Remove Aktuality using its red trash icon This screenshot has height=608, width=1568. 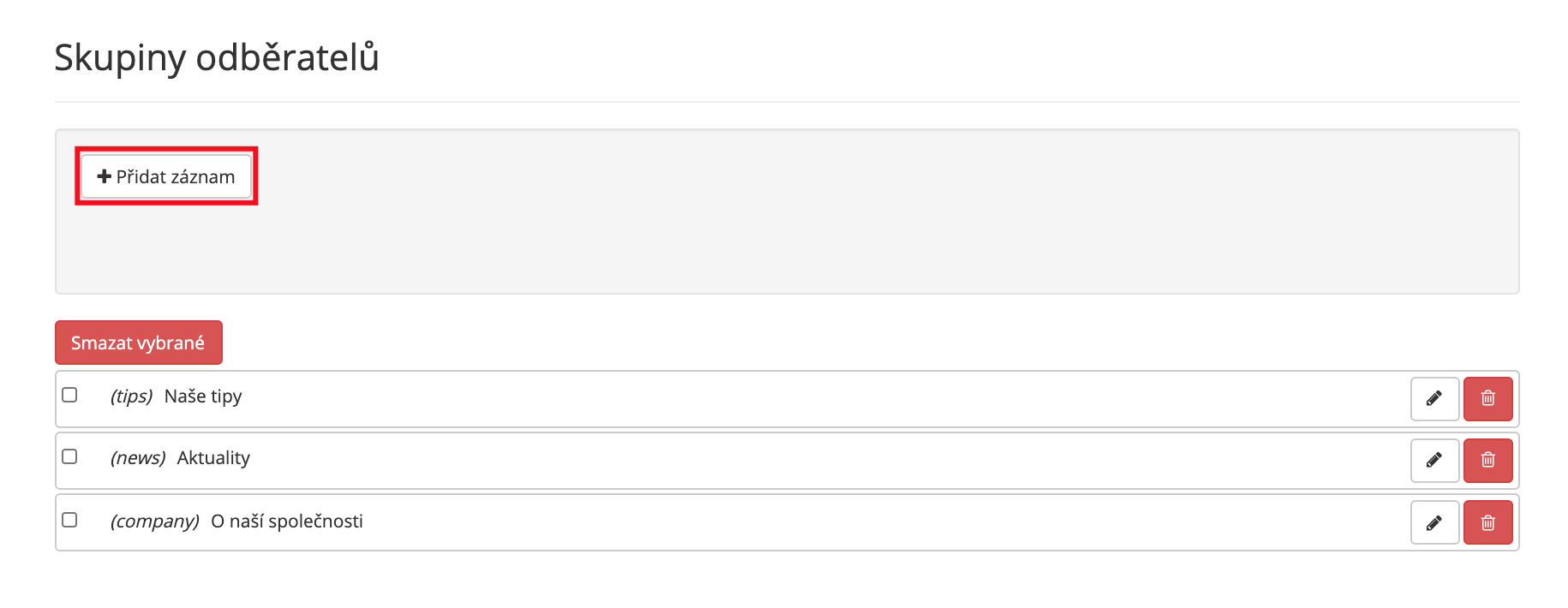click(1487, 461)
